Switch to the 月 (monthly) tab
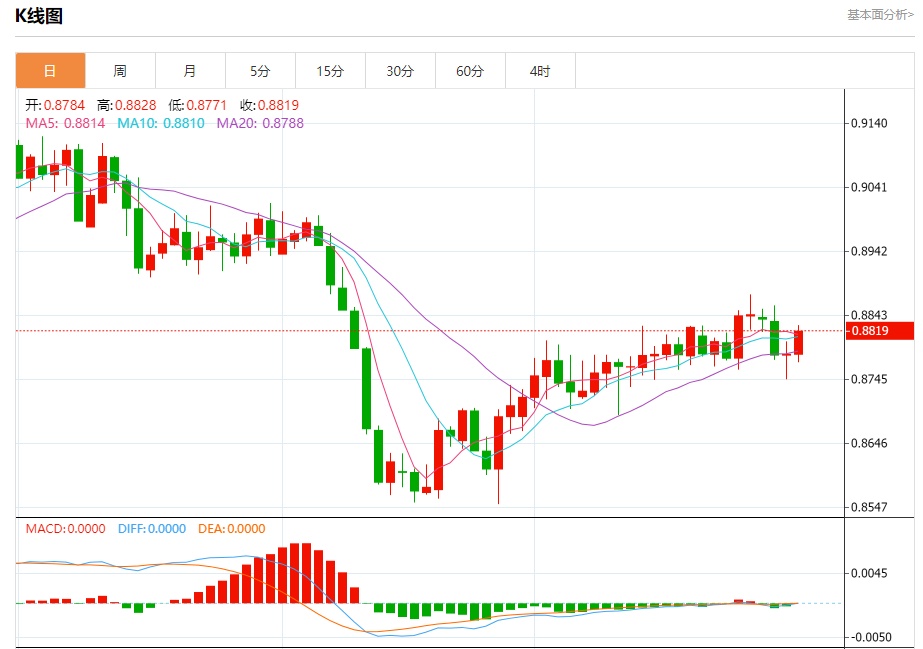The height and width of the screenshot is (649, 923). [190, 71]
